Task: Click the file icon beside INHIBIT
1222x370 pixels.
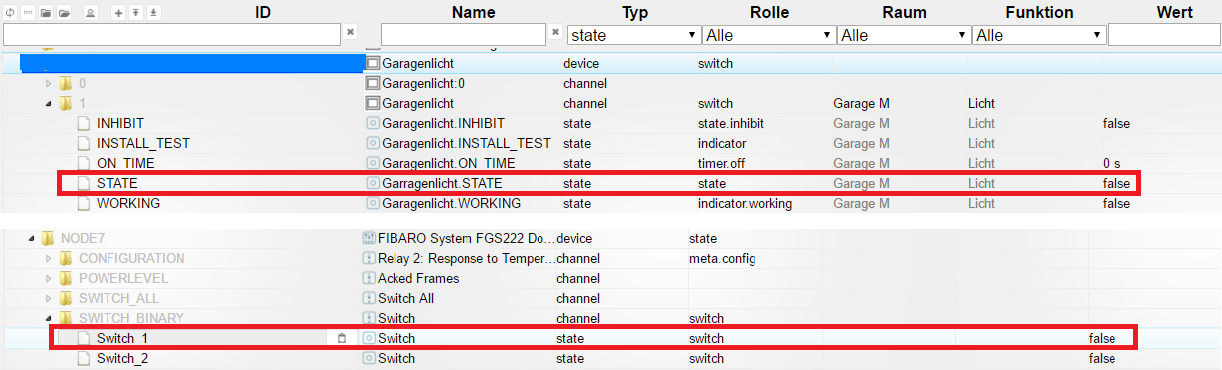Action: point(84,123)
